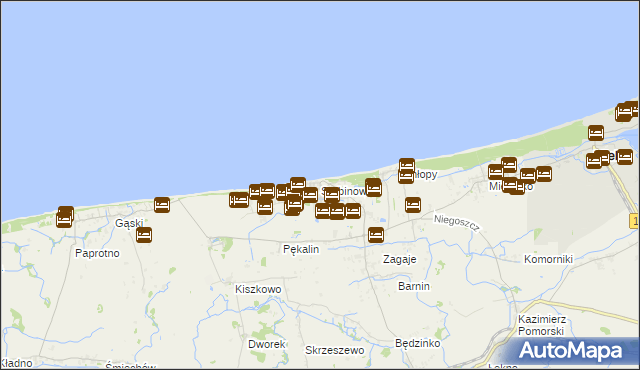Click the hotel marker southeast of Chłopy label
The image size is (640, 370).
(x=413, y=205)
